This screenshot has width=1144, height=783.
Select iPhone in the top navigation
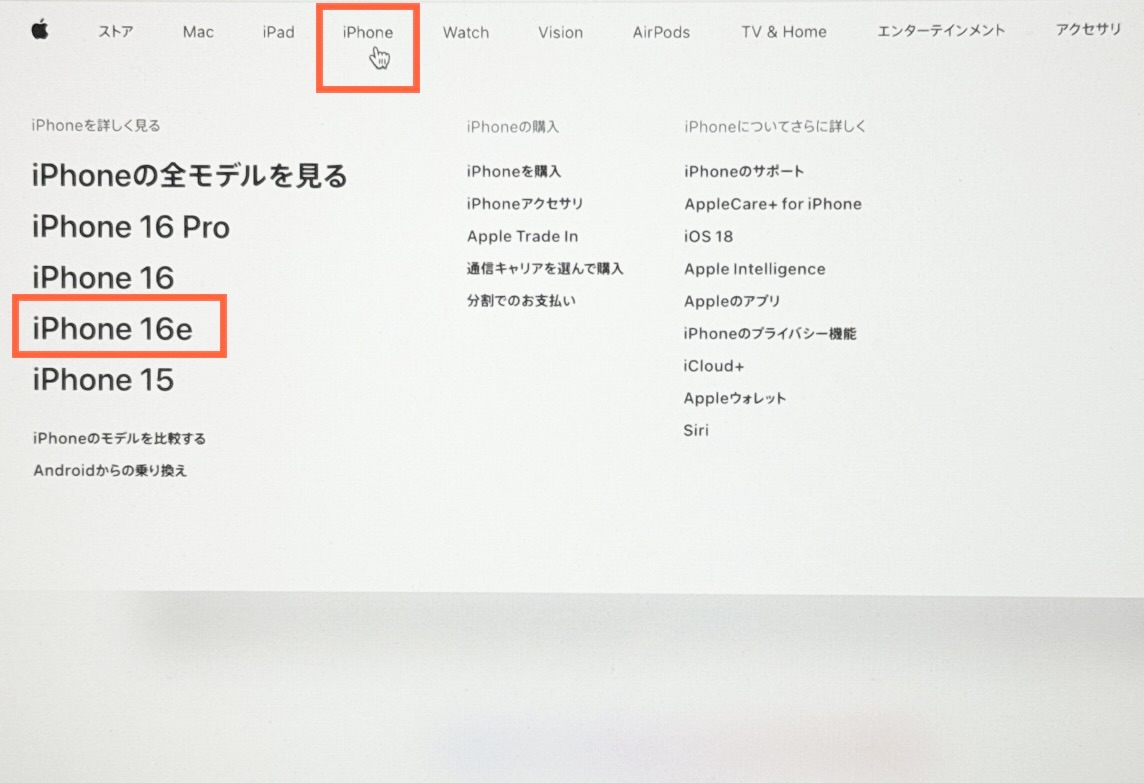368,32
